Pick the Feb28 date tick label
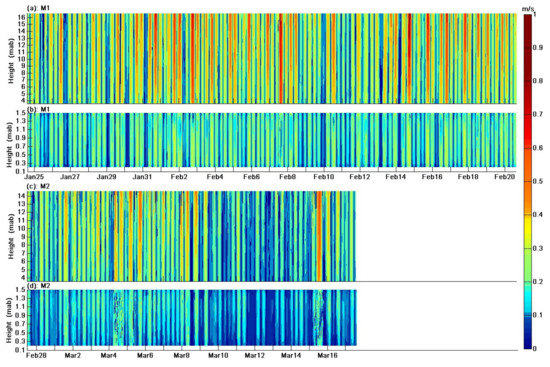The width and height of the screenshot is (550, 367). (36, 355)
